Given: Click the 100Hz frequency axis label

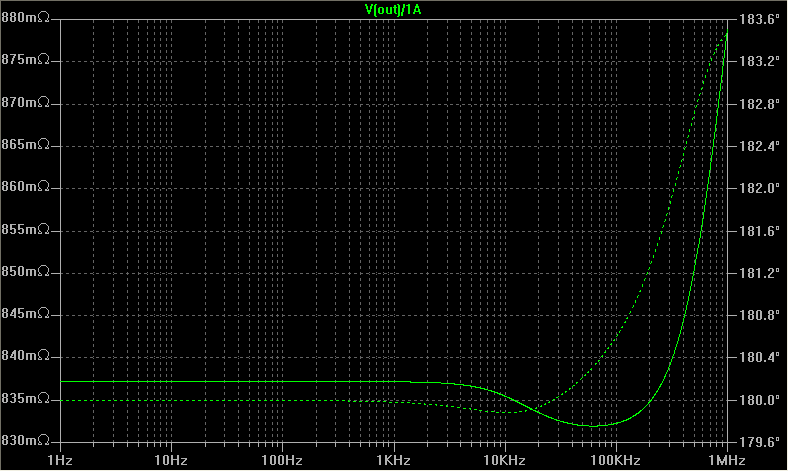Looking at the screenshot, I should click(x=282, y=460).
